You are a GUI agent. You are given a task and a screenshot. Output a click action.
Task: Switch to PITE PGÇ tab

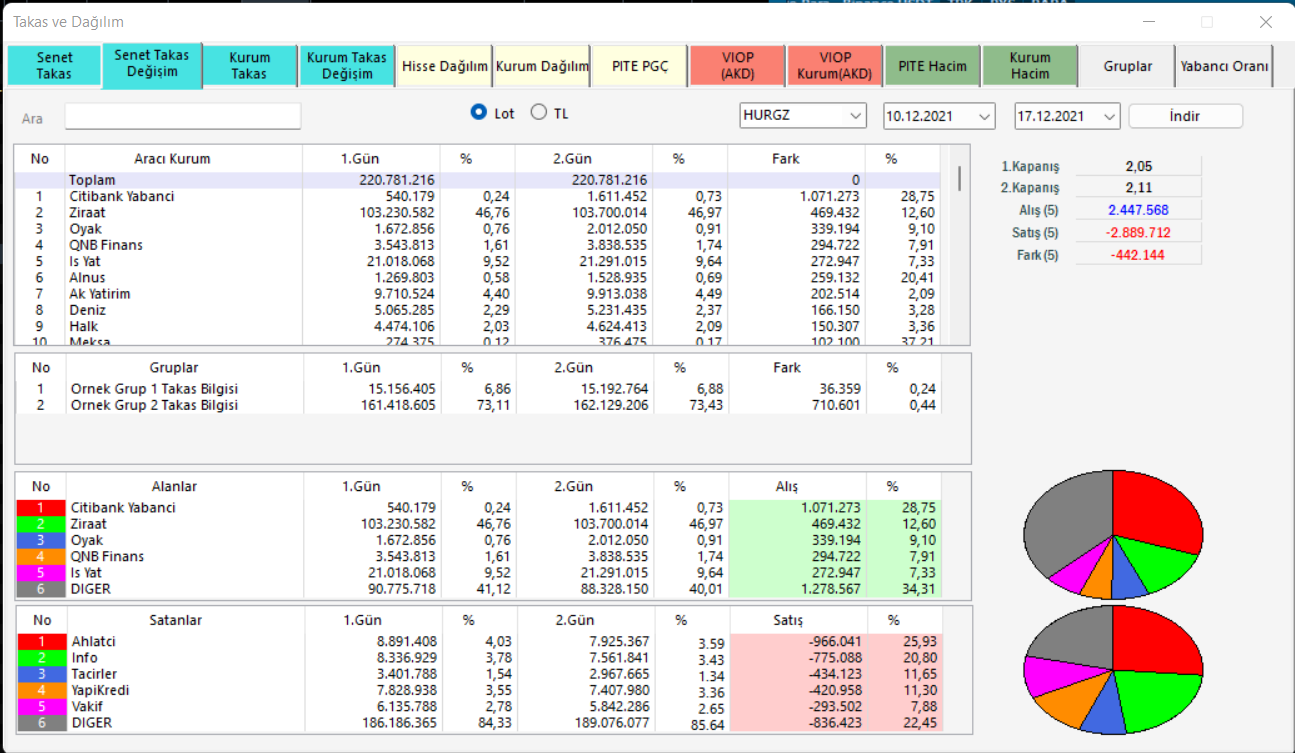coord(640,66)
